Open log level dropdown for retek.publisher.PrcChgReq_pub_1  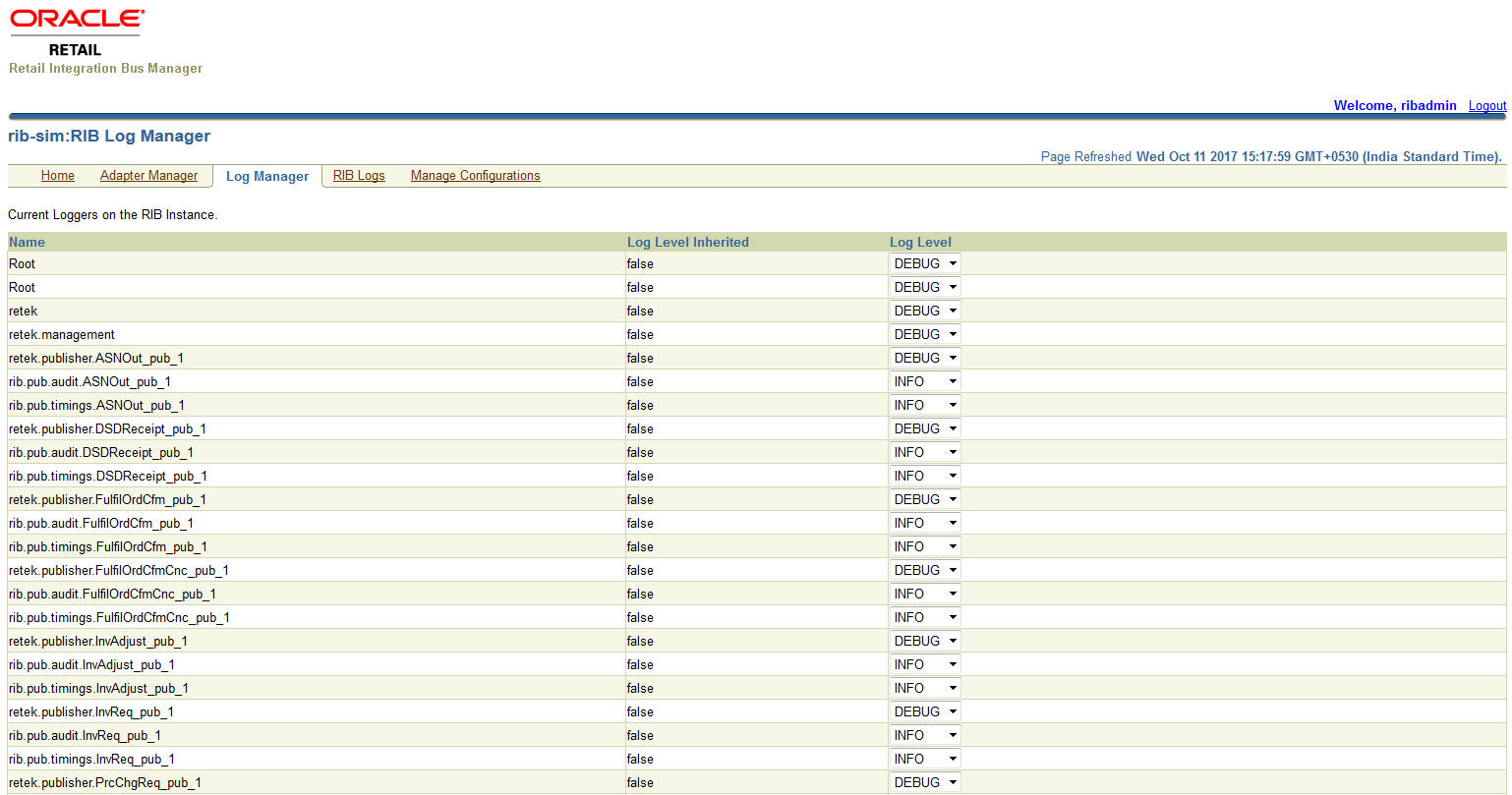(x=924, y=782)
